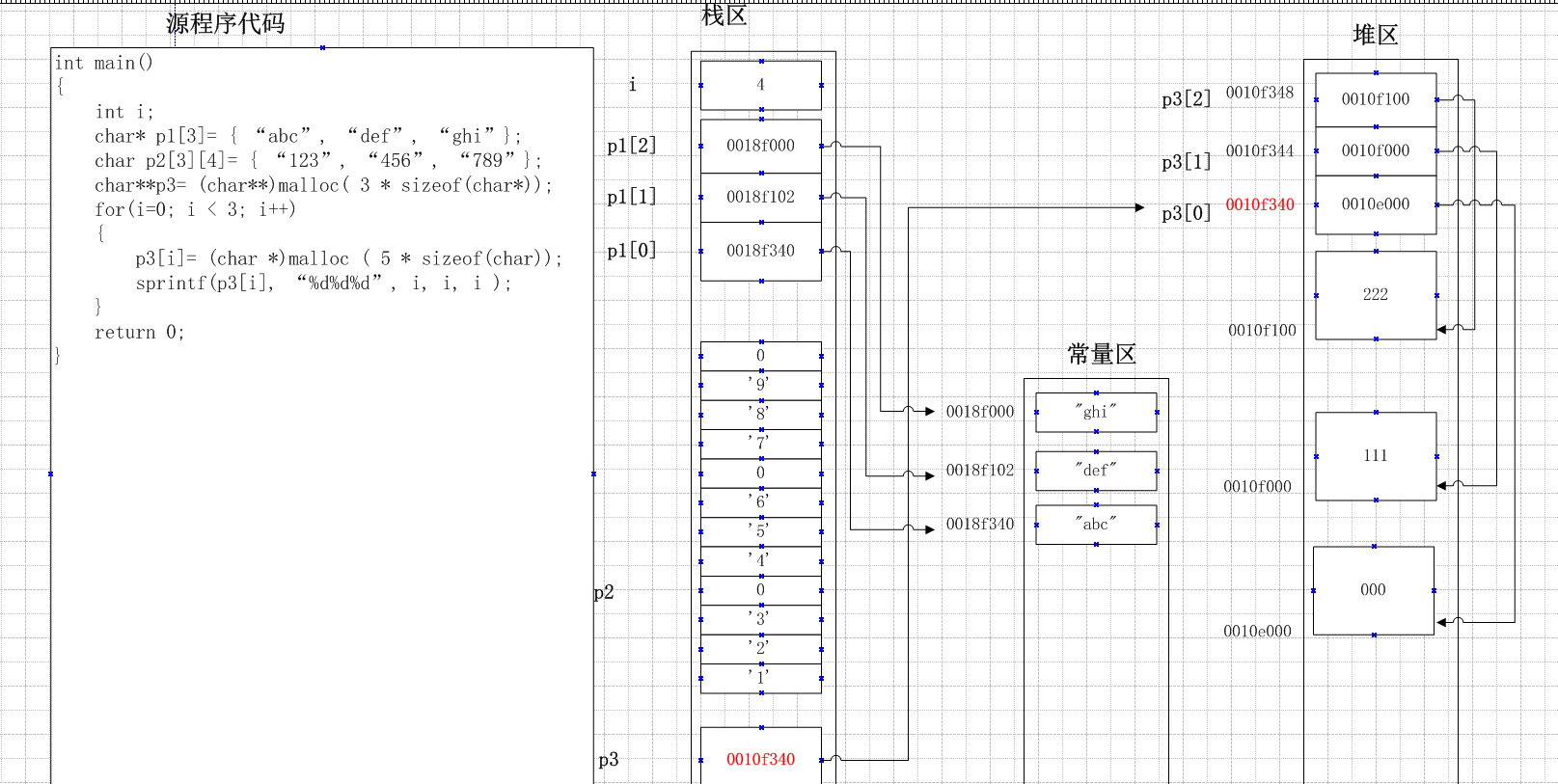Click the 'for(i=0; i < 3; i++)' line
Image resolution: width=1558 pixels, height=784 pixels.
click(x=195, y=209)
